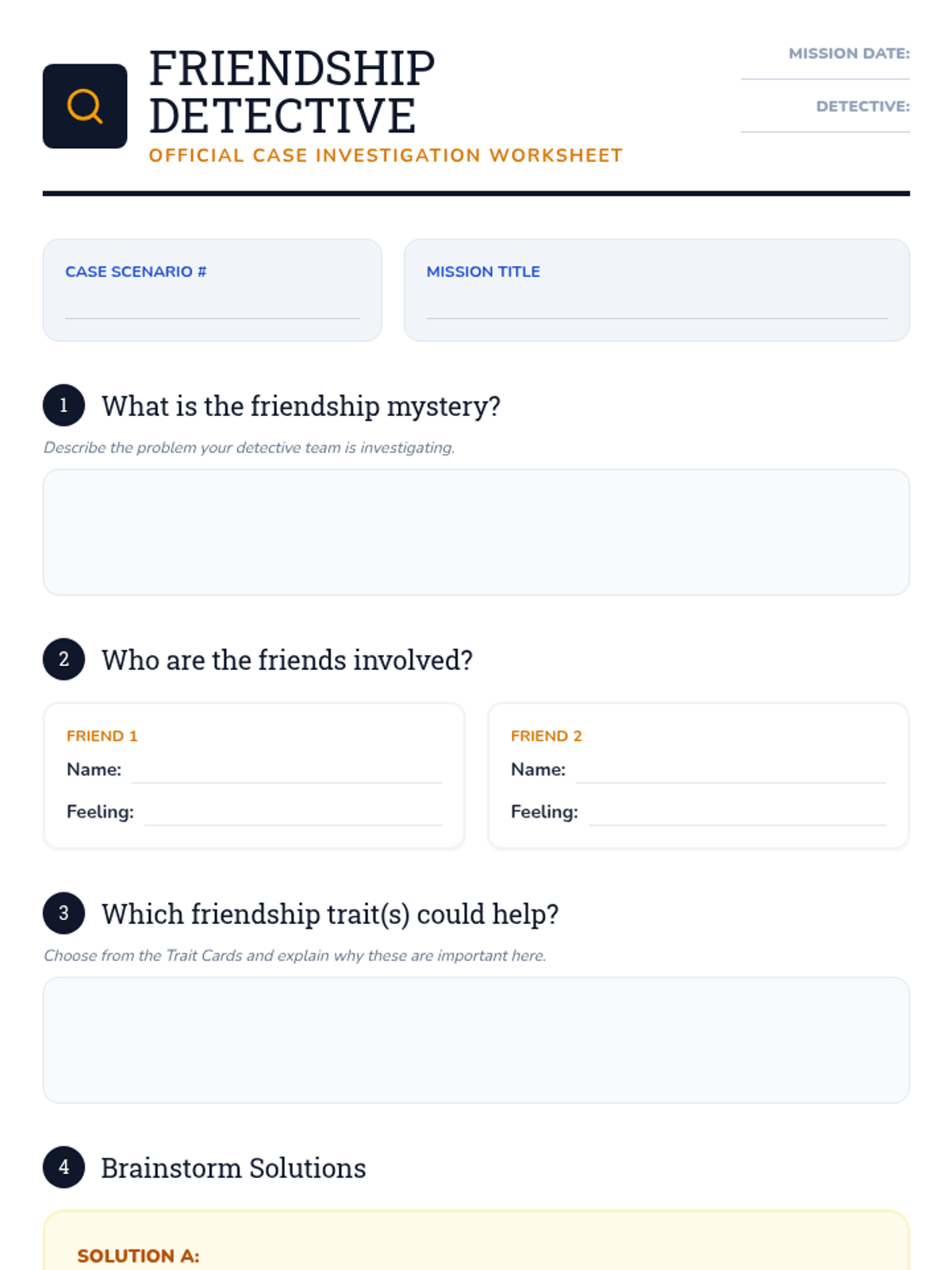Click the number 2 step badge

coord(63,660)
